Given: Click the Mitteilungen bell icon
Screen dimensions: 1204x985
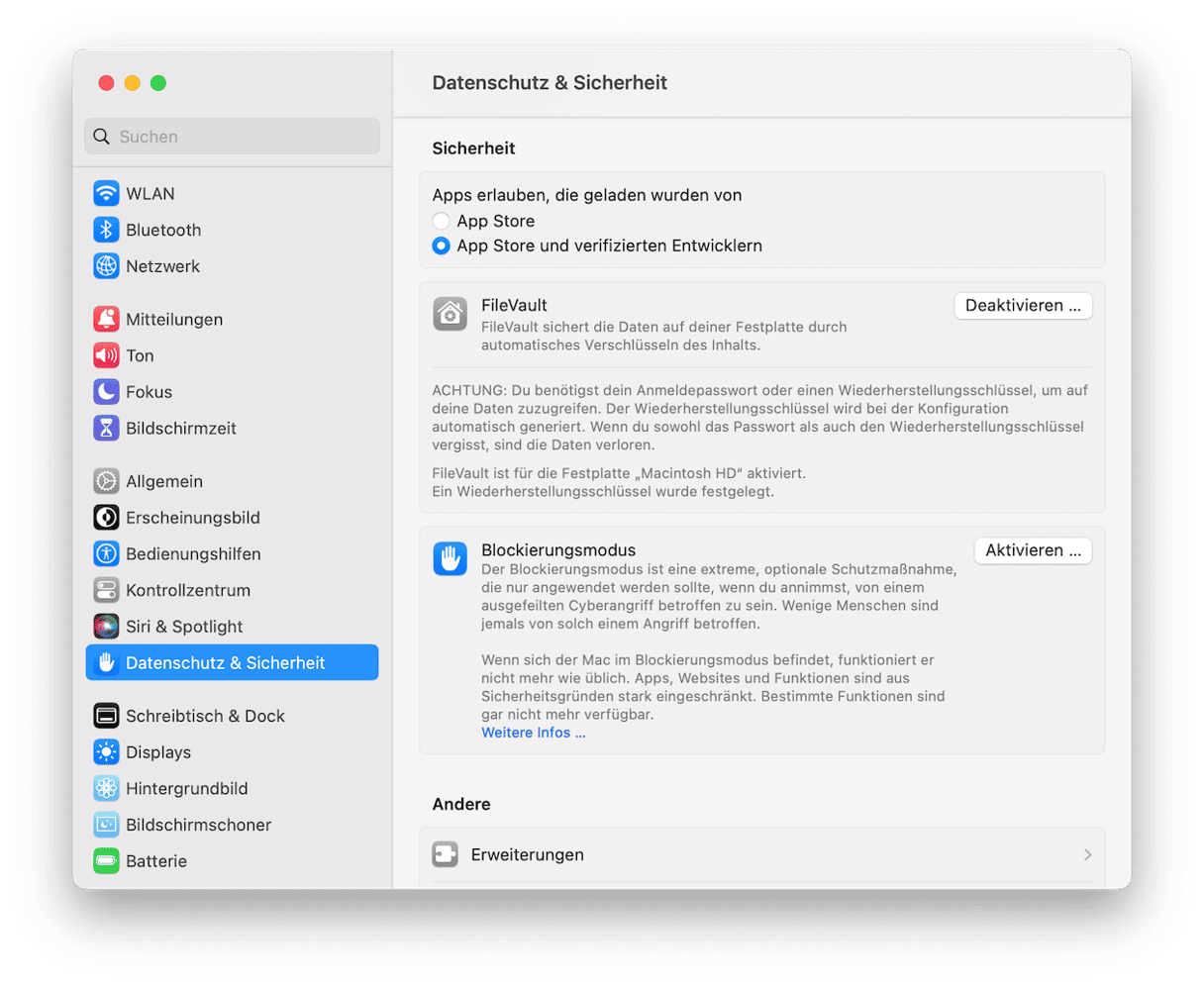Looking at the screenshot, I should (106, 320).
